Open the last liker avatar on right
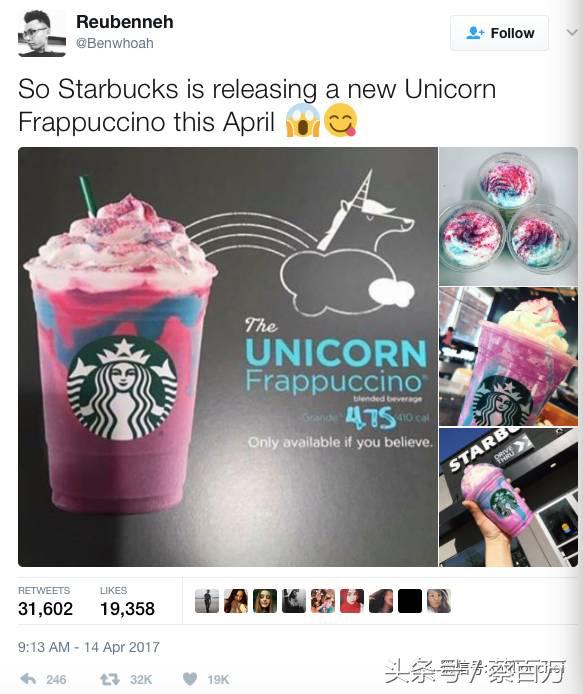Image resolution: width=583 pixels, height=694 pixels. point(439,601)
